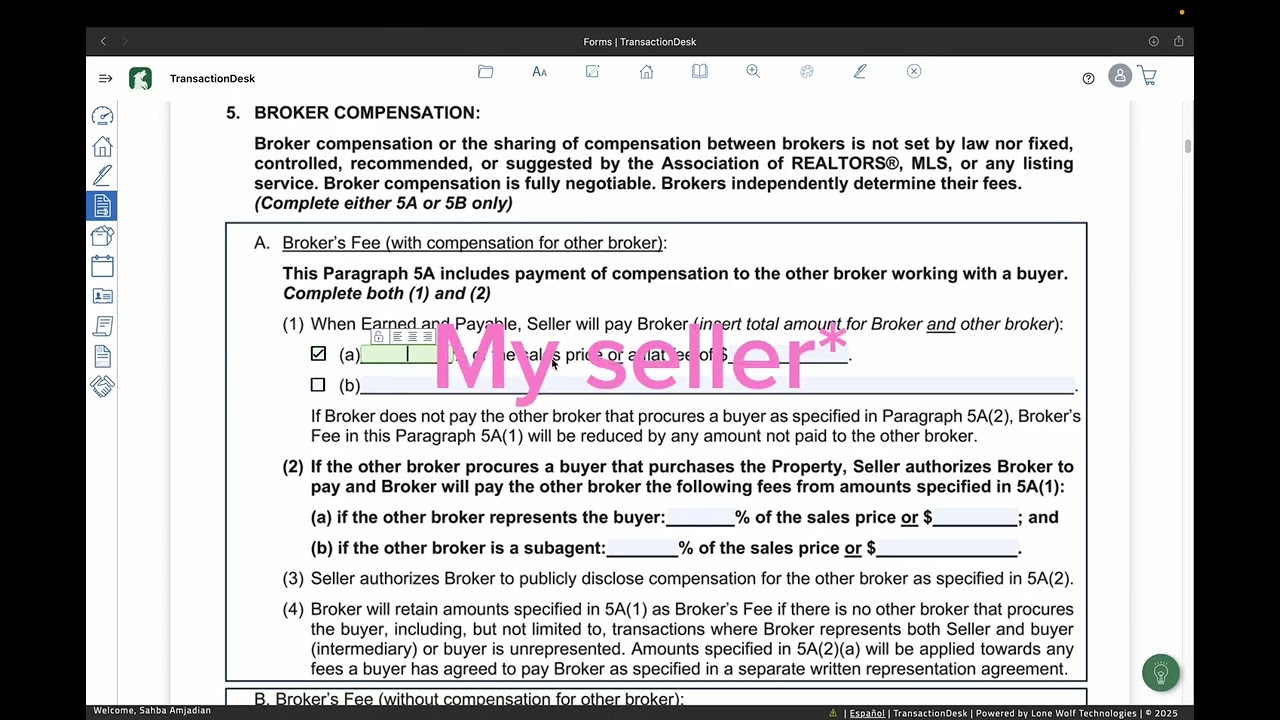This screenshot has height=720, width=1280.
Task: Open the handshake icon in left sidebar
Action: (102, 386)
